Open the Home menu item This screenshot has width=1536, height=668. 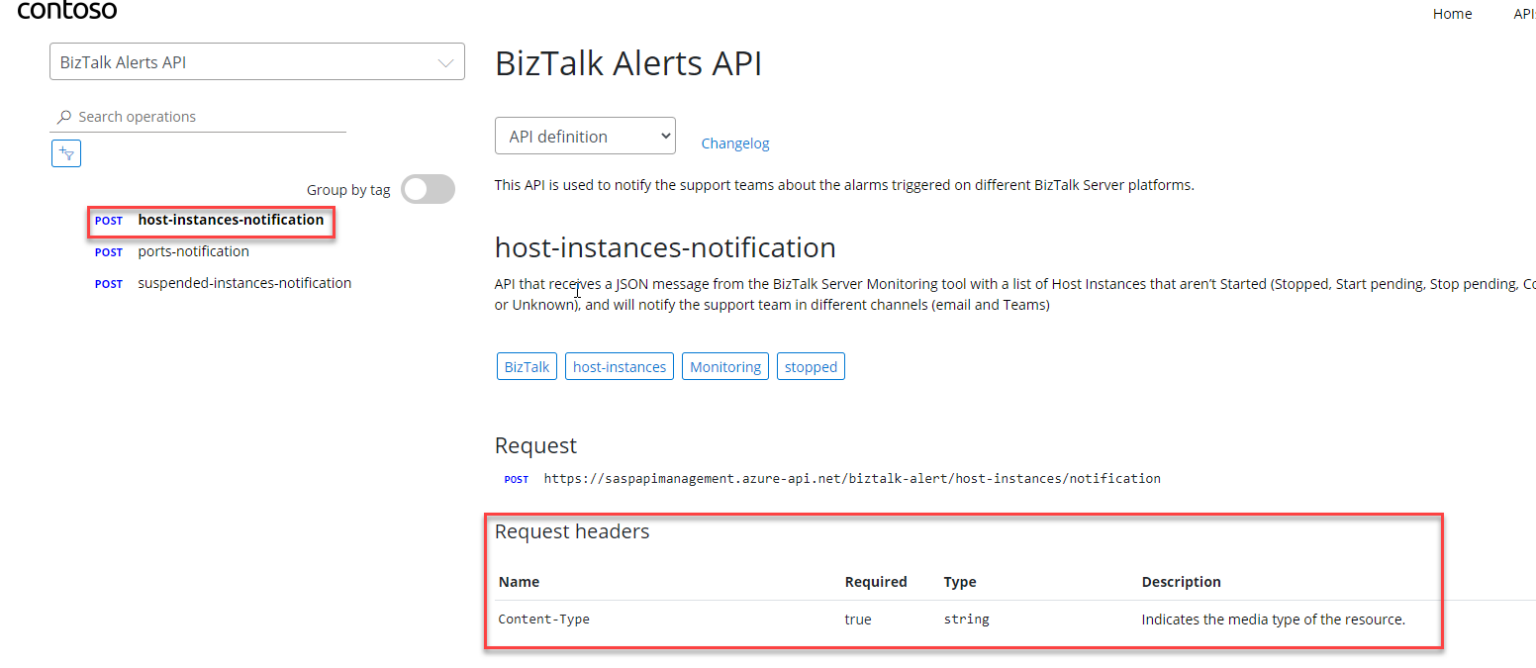1452,14
